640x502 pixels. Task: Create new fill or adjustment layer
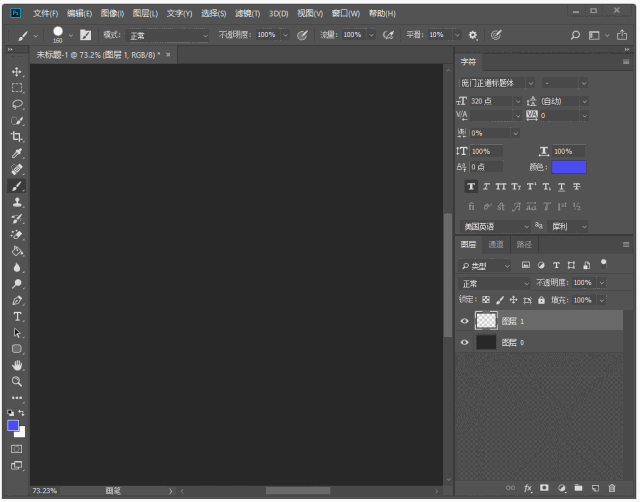point(562,488)
